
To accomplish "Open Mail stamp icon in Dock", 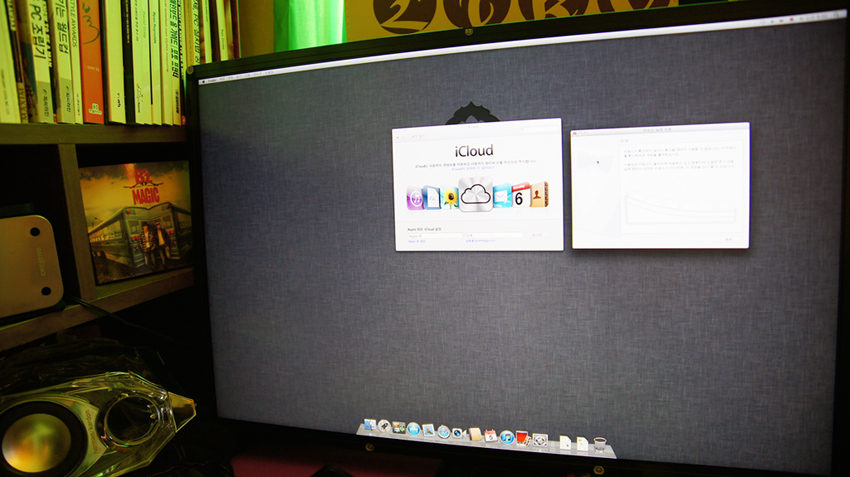I will [428, 430].
